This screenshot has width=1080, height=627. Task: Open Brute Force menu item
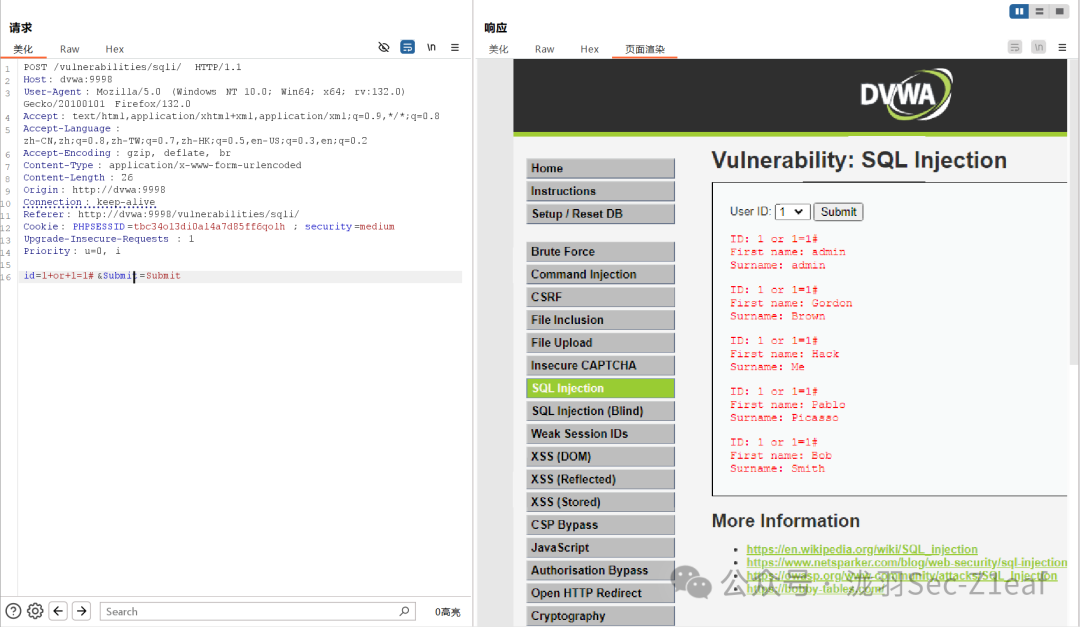[600, 251]
